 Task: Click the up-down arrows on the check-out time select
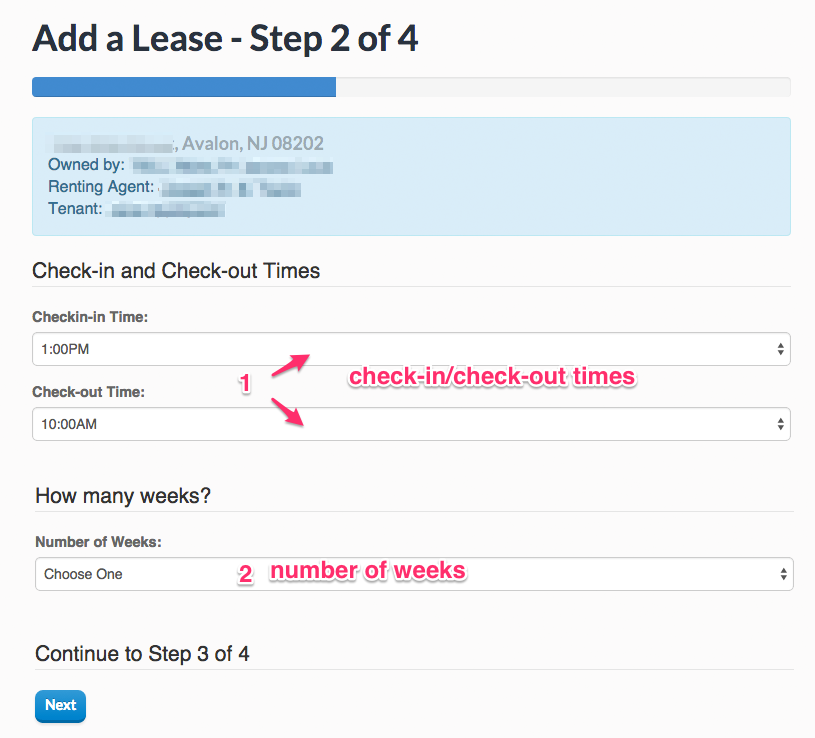coord(780,424)
